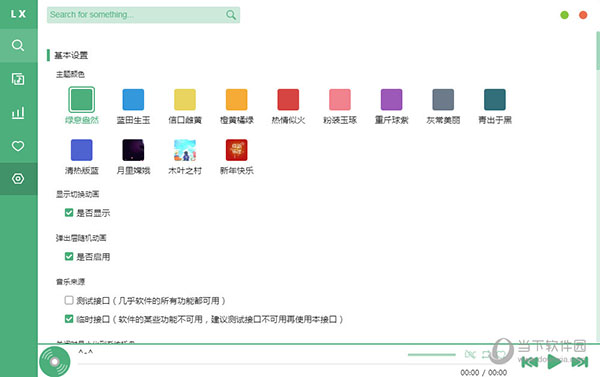600x377 pixels.
Task: Click the ^-^ track title text
Action: [x=86, y=352]
